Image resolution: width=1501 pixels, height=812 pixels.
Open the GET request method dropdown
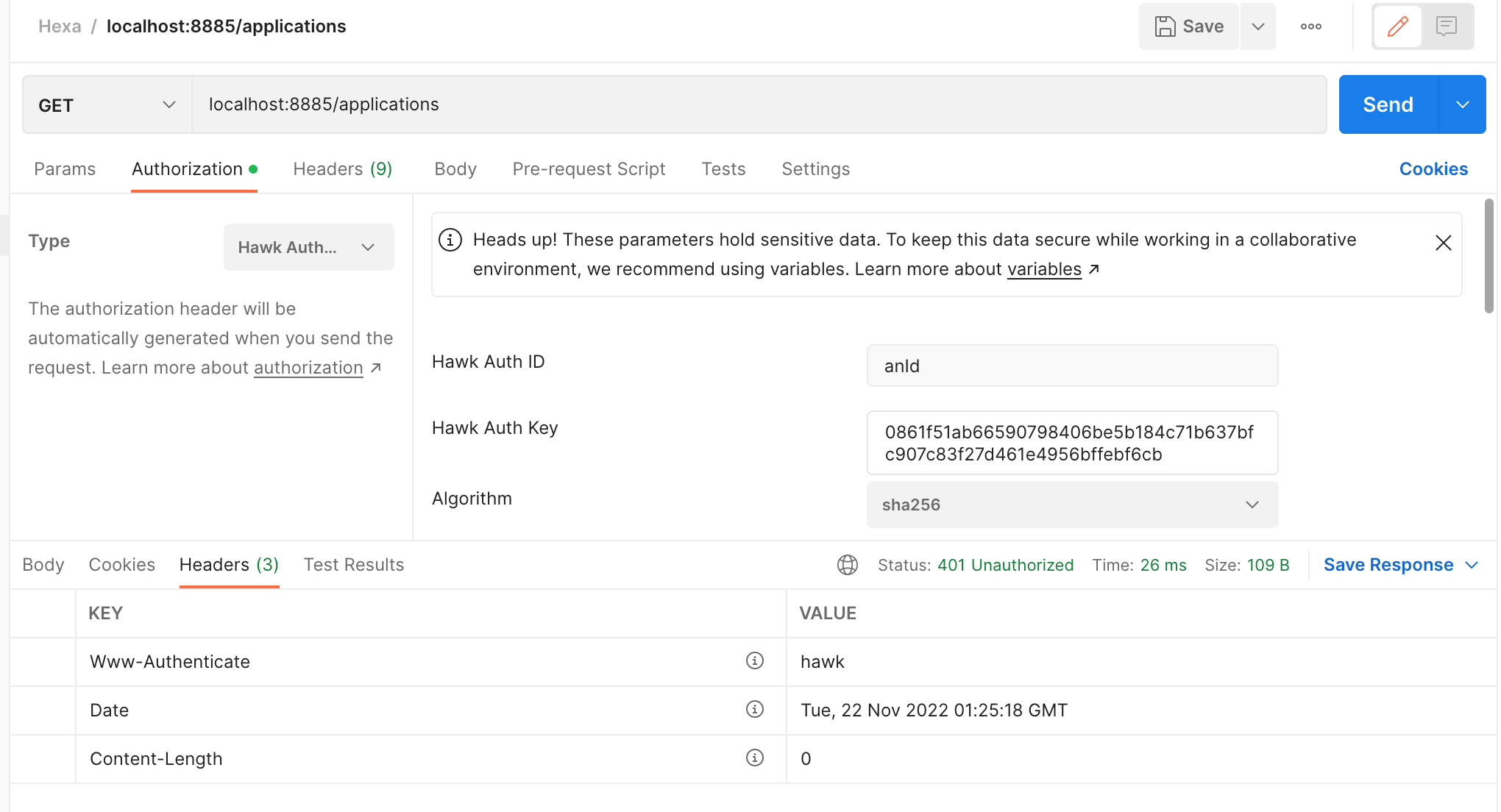point(105,104)
